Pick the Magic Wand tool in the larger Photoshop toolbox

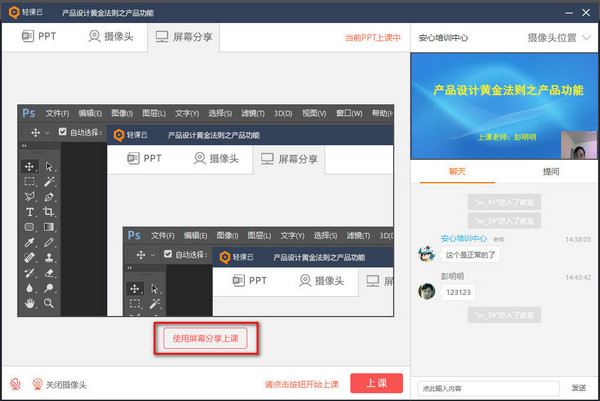point(49,181)
